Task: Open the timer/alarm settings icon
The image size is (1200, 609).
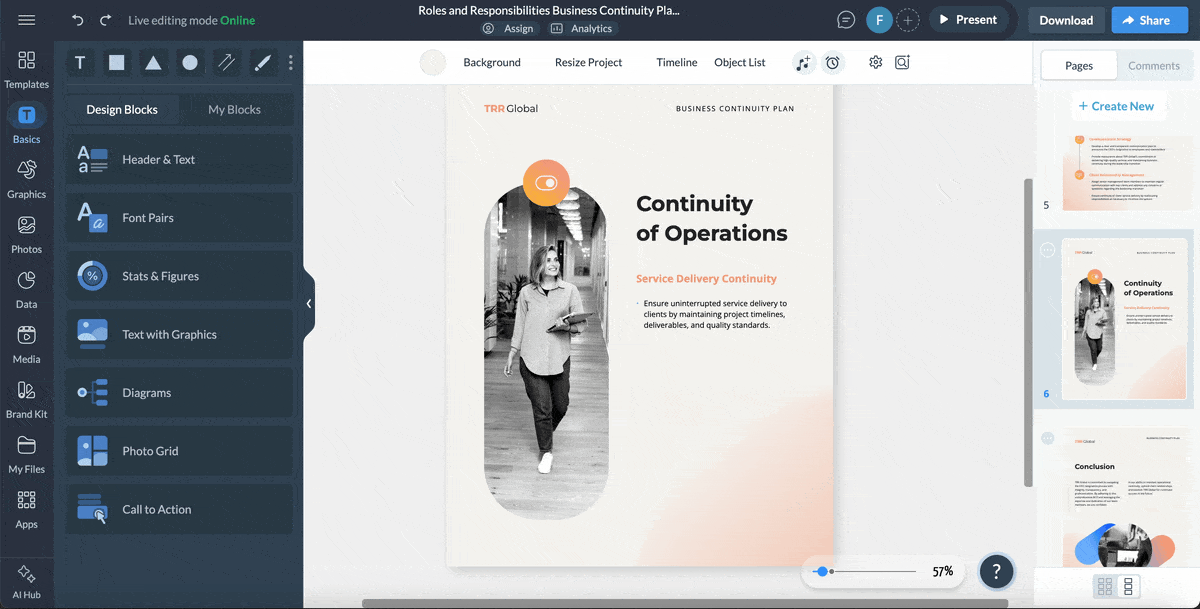Action: point(833,62)
